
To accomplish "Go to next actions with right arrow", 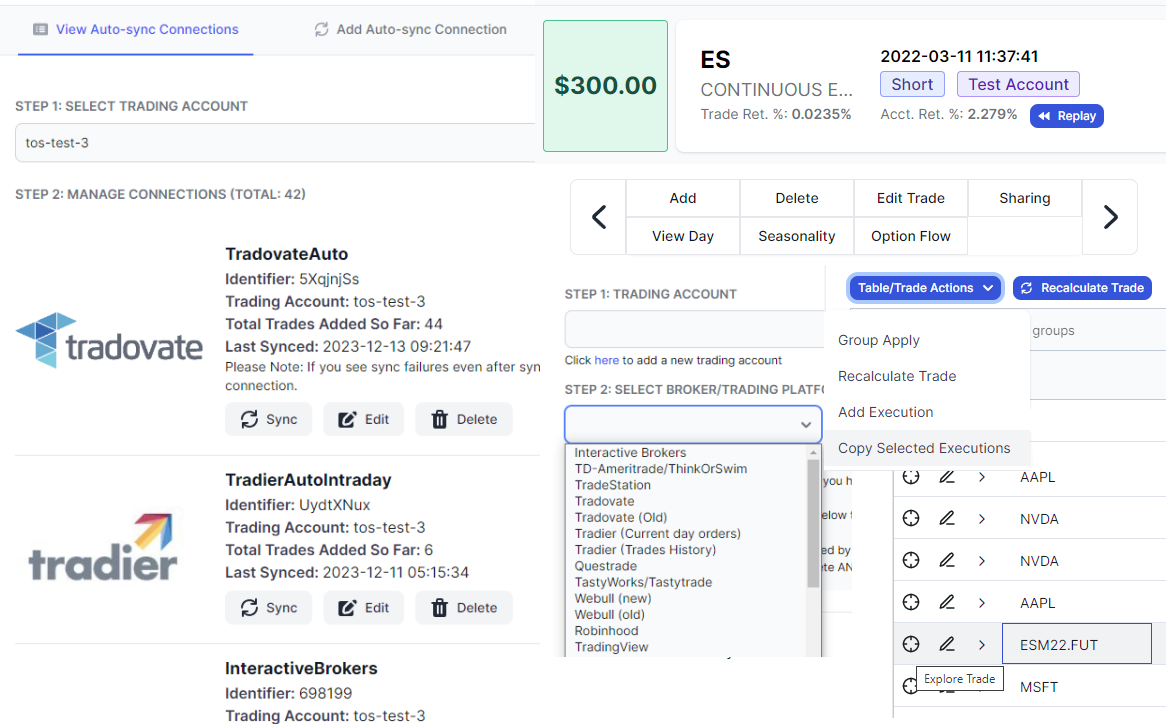I will pyautogui.click(x=1110, y=217).
